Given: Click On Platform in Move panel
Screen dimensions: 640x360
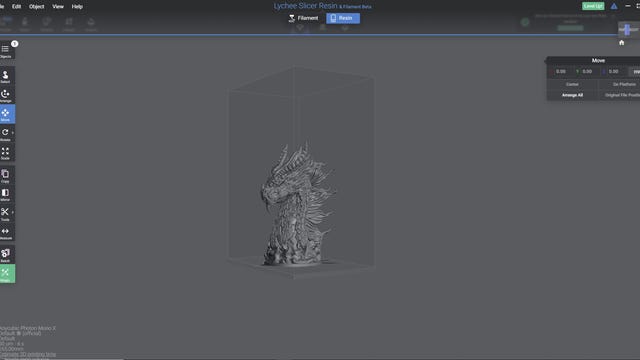Looking at the screenshot, I should [624, 84].
